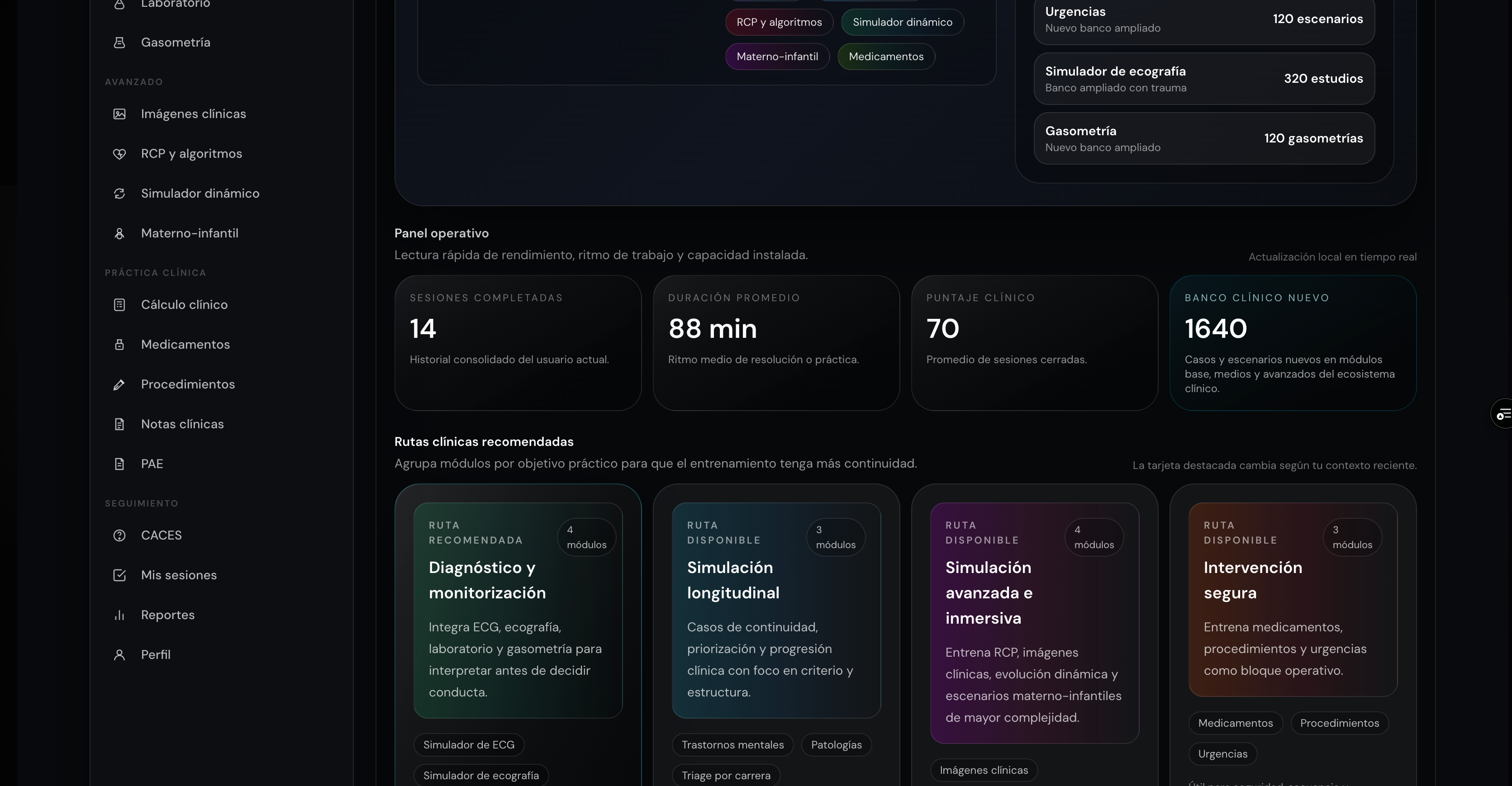Select the Banco clínico nuevo stat card

pos(1293,343)
